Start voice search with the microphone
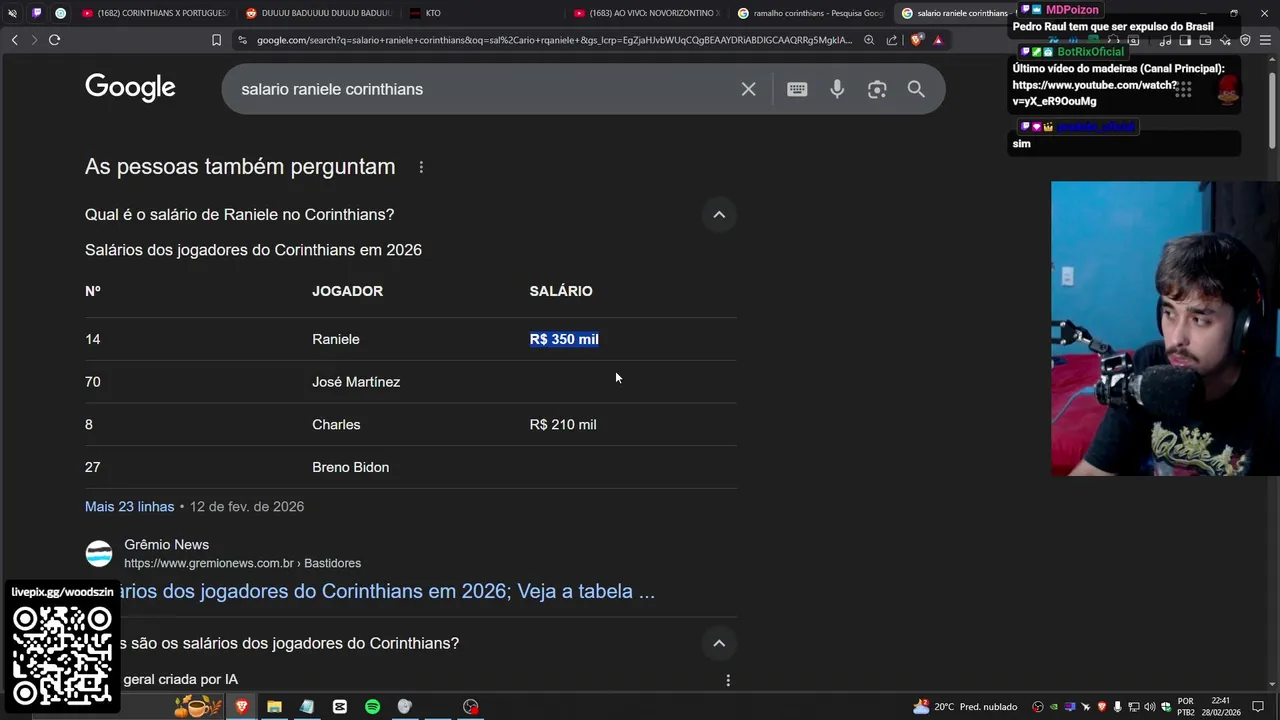1280x720 pixels. click(x=837, y=89)
